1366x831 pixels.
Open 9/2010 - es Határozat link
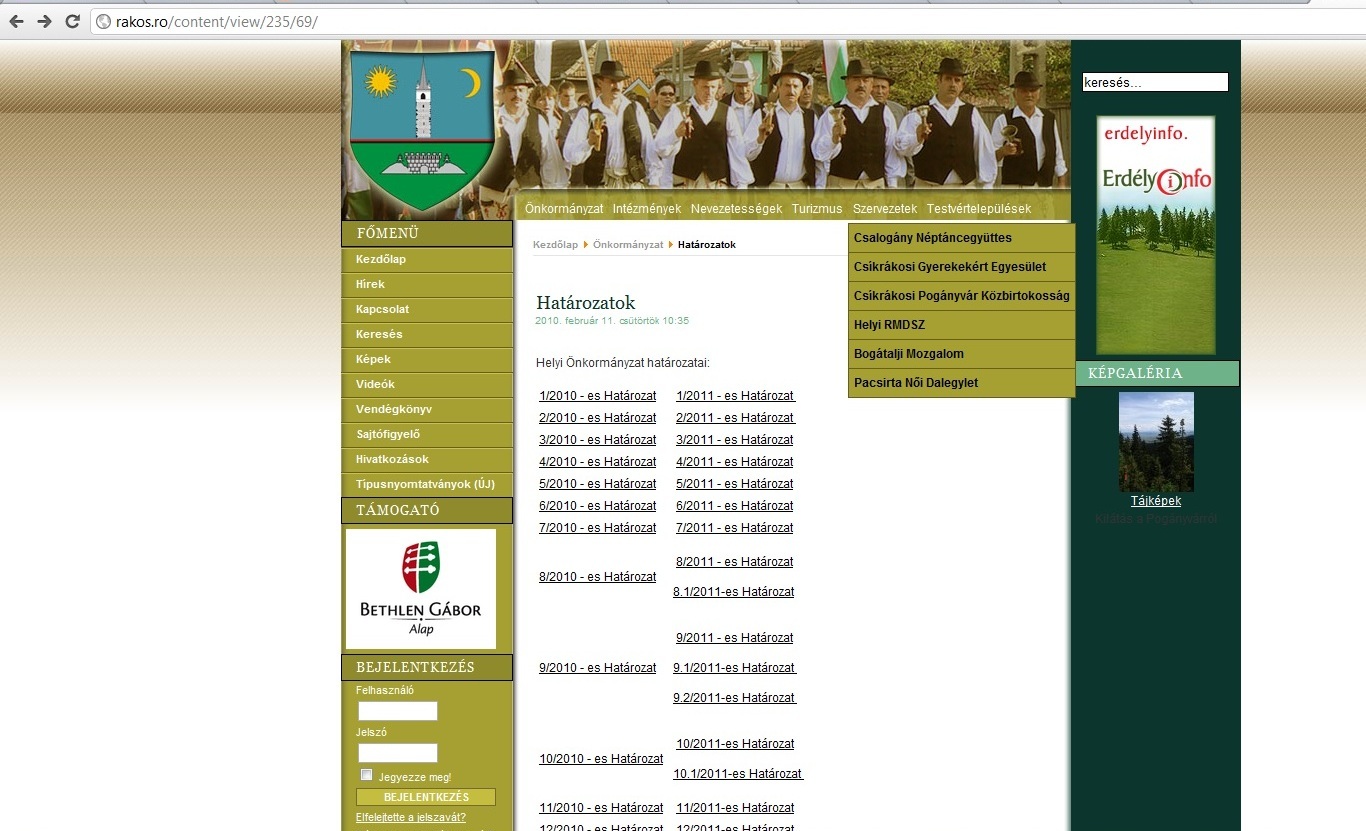coord(598,668)
